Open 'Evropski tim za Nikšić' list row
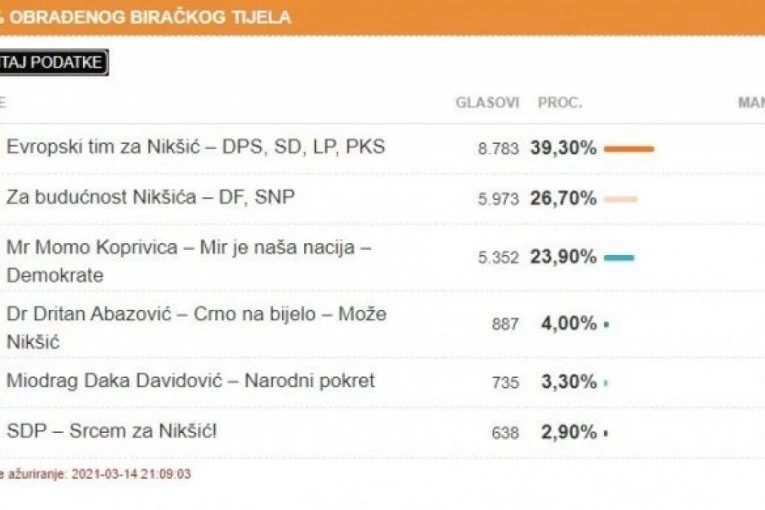This screenshot has height=510, width=765. pyautogui.click(x=195, y=147)
